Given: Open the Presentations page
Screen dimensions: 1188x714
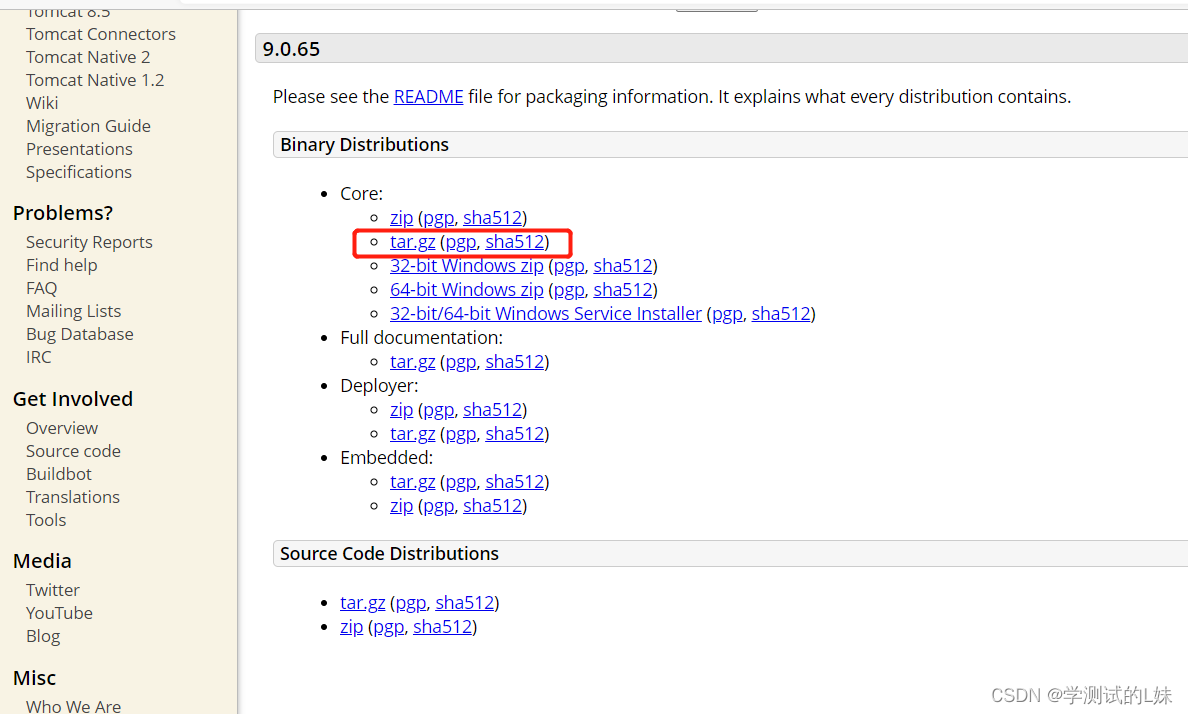Looking at the screenshot, I should coord(79,149).
